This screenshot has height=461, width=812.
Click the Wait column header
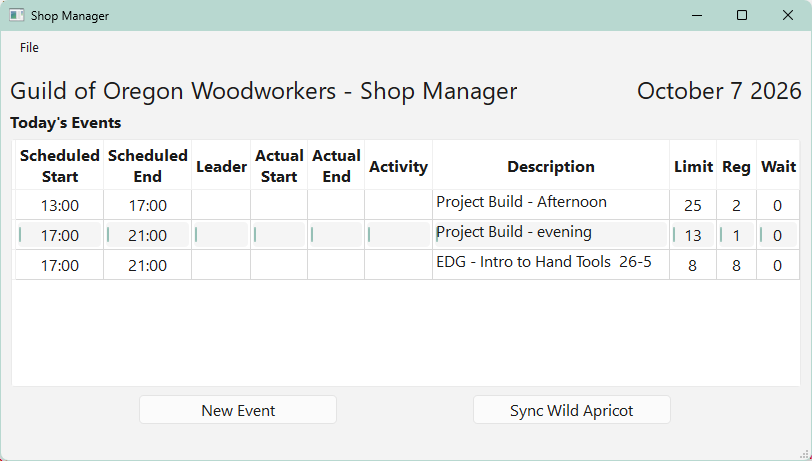[x=778, y=166]
